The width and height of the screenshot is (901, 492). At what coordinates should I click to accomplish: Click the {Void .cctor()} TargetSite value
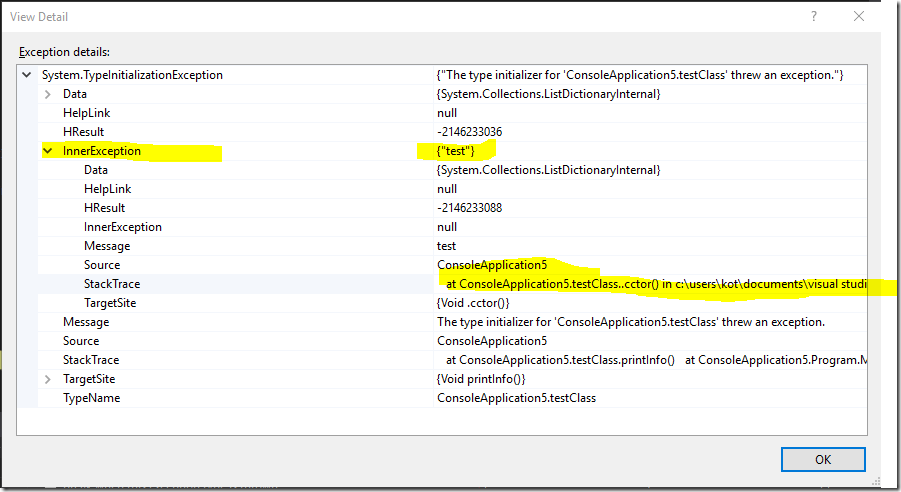[473, 303]
